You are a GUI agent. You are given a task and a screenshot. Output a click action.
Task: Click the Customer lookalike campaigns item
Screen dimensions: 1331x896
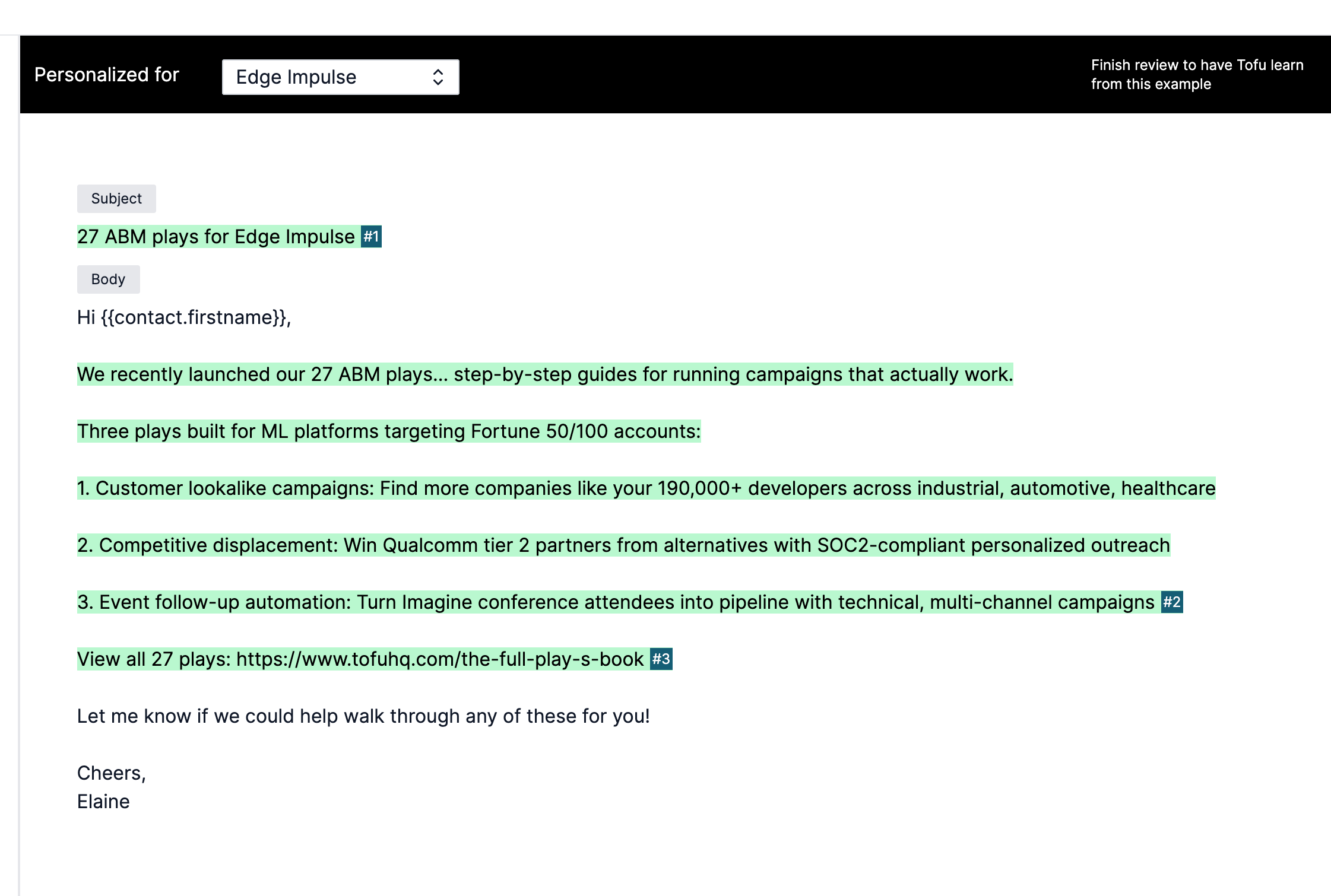coord(646,488)
